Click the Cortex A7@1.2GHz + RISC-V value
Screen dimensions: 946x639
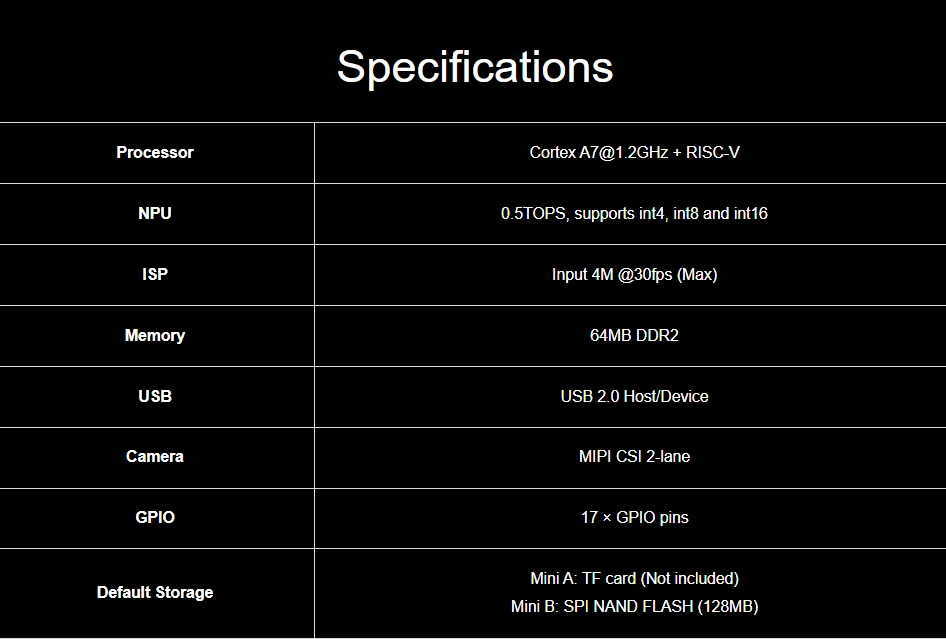click(634, 153)
